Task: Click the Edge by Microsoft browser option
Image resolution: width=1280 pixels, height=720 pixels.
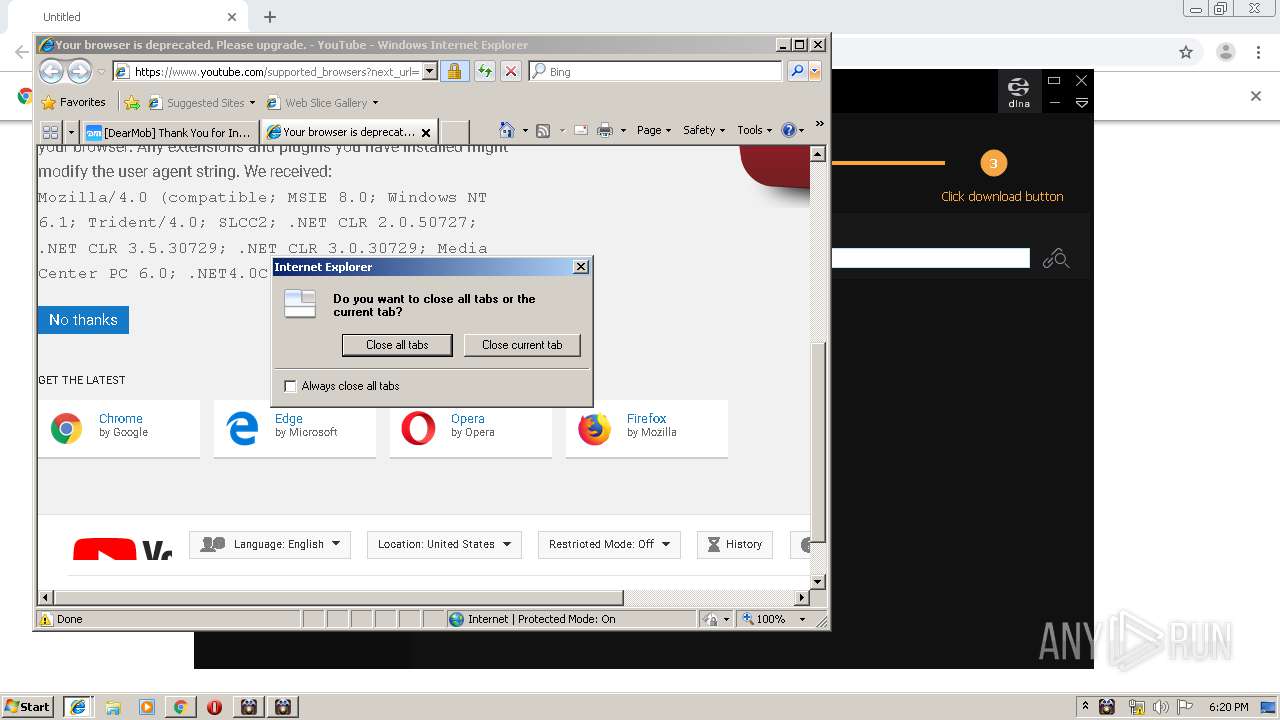Action: [295, 429]
